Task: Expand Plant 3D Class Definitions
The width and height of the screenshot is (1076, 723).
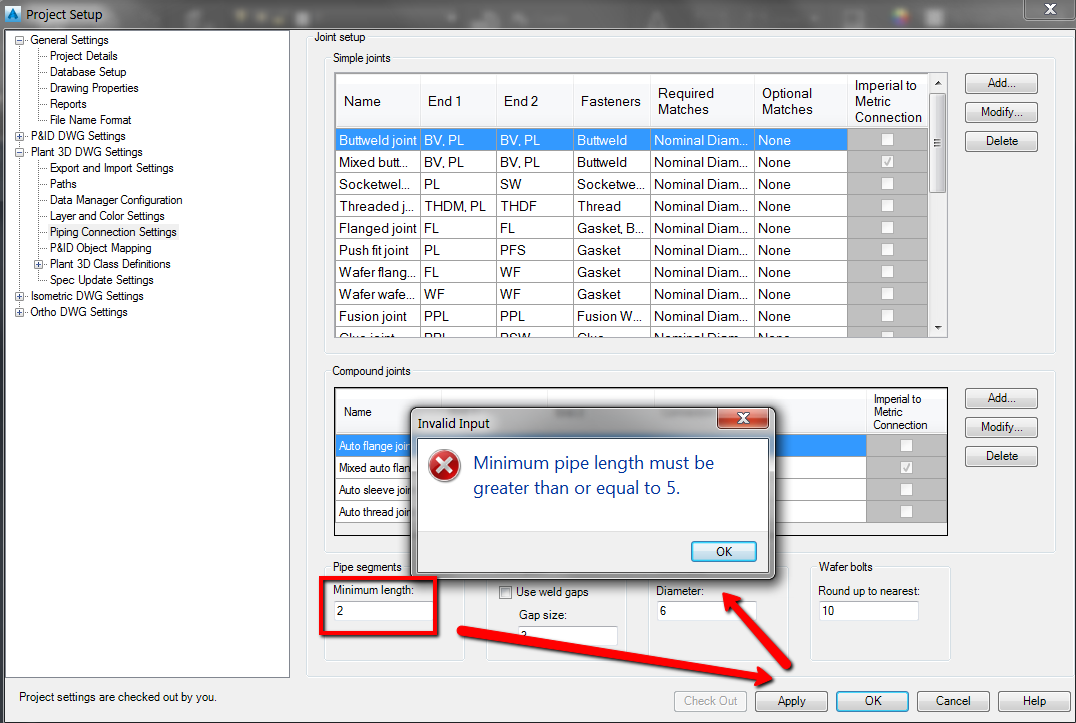Action: [37, 264]
